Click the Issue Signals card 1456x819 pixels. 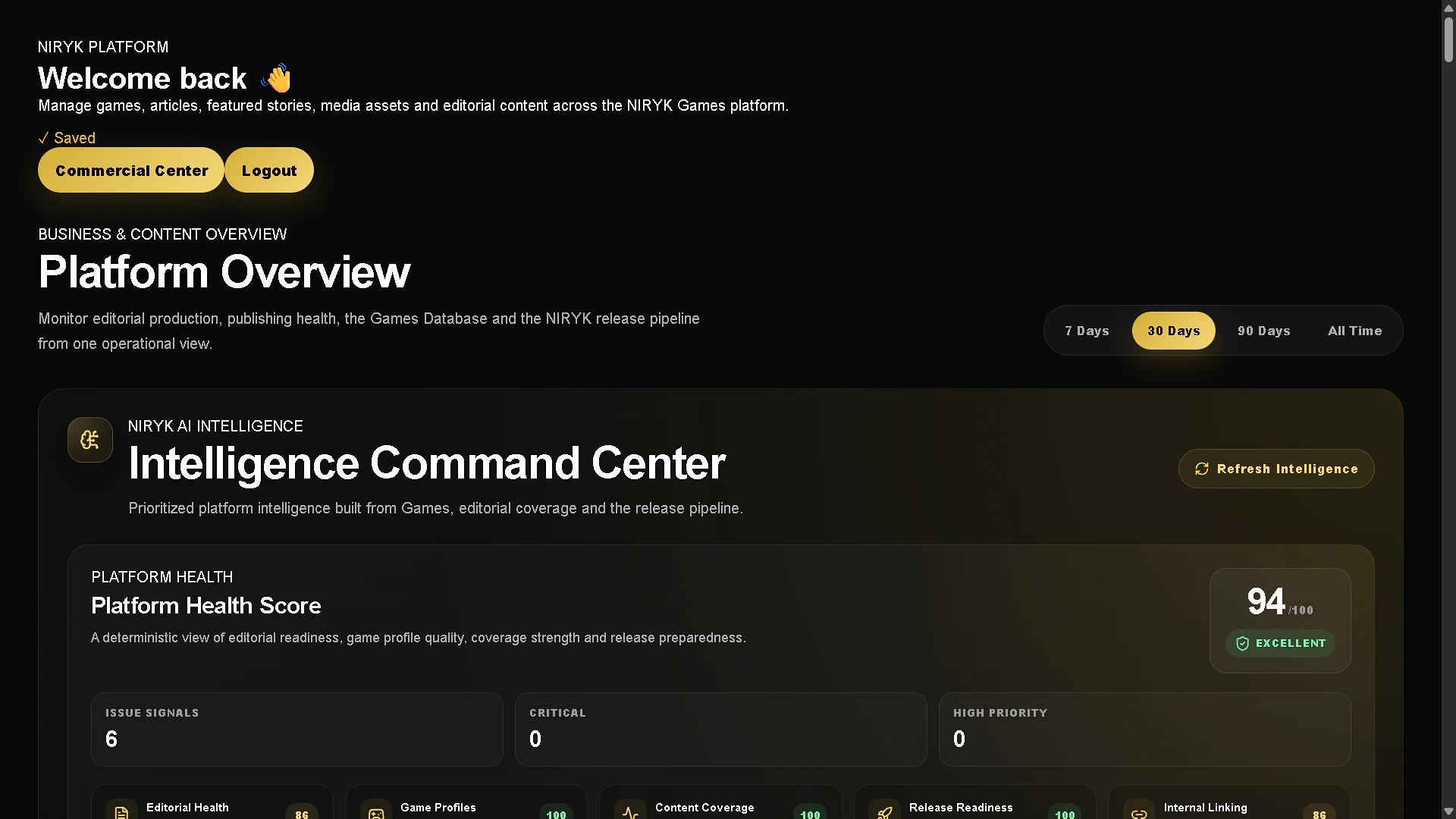click(297, 730)
